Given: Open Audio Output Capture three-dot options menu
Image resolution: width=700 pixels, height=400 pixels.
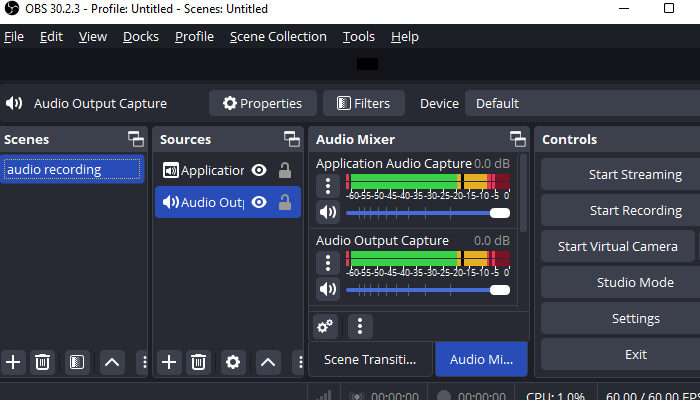Looking at the screenshot, I should click(x=327, y=263).
